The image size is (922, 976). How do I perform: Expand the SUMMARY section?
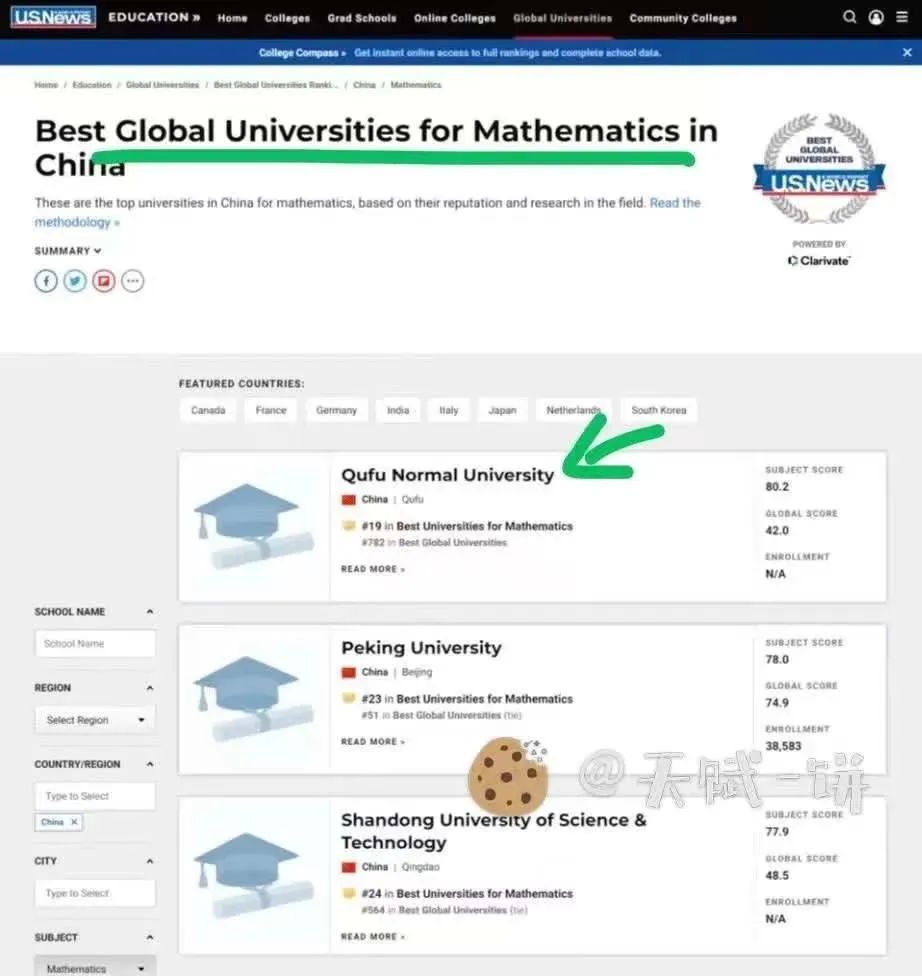pos(68,251)
